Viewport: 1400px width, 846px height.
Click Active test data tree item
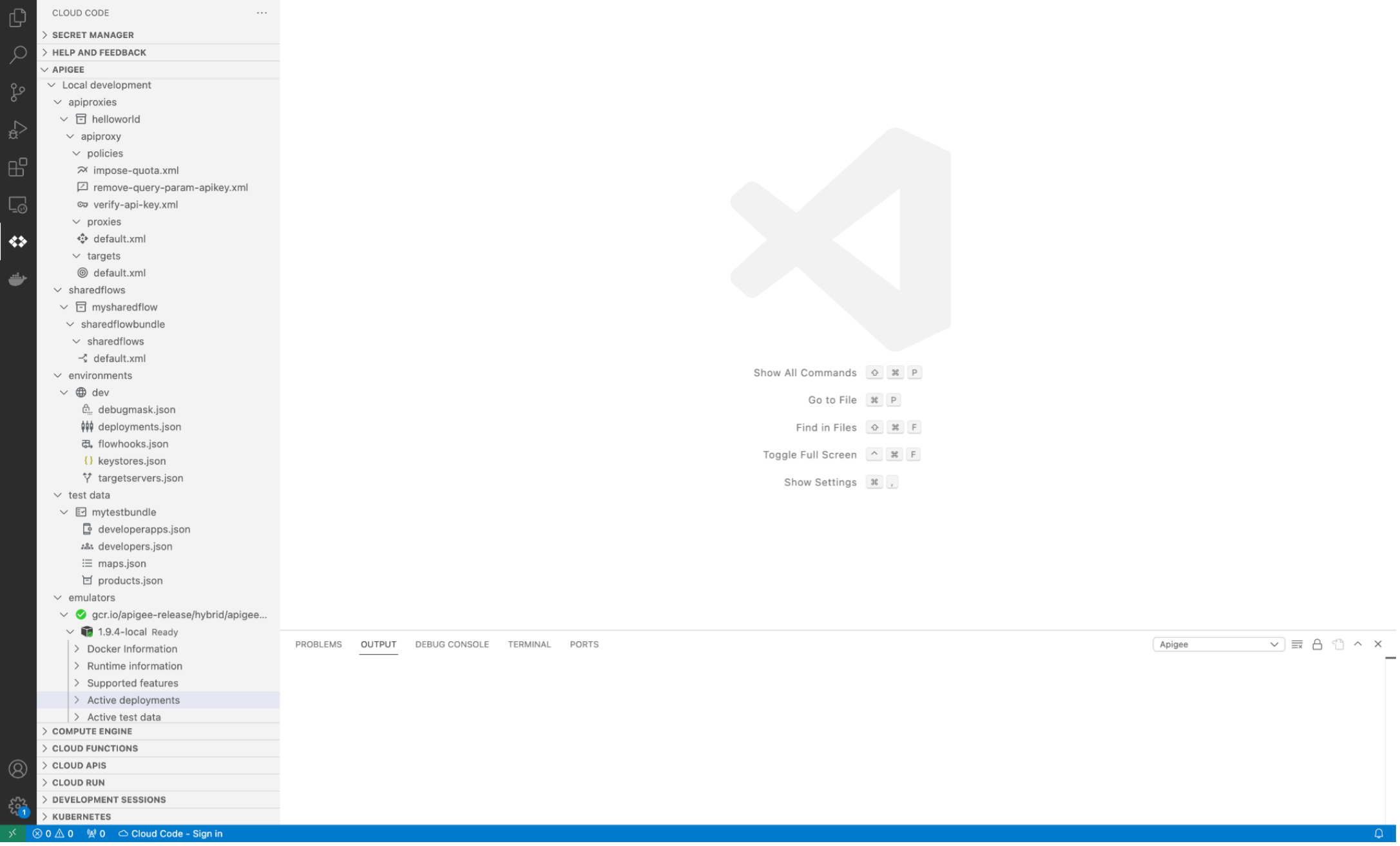124,716
